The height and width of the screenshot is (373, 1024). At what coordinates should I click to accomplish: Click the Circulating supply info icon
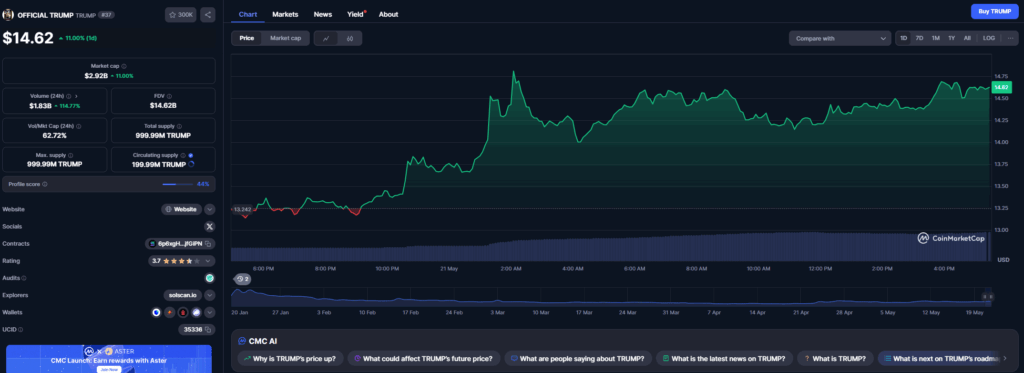184,155
